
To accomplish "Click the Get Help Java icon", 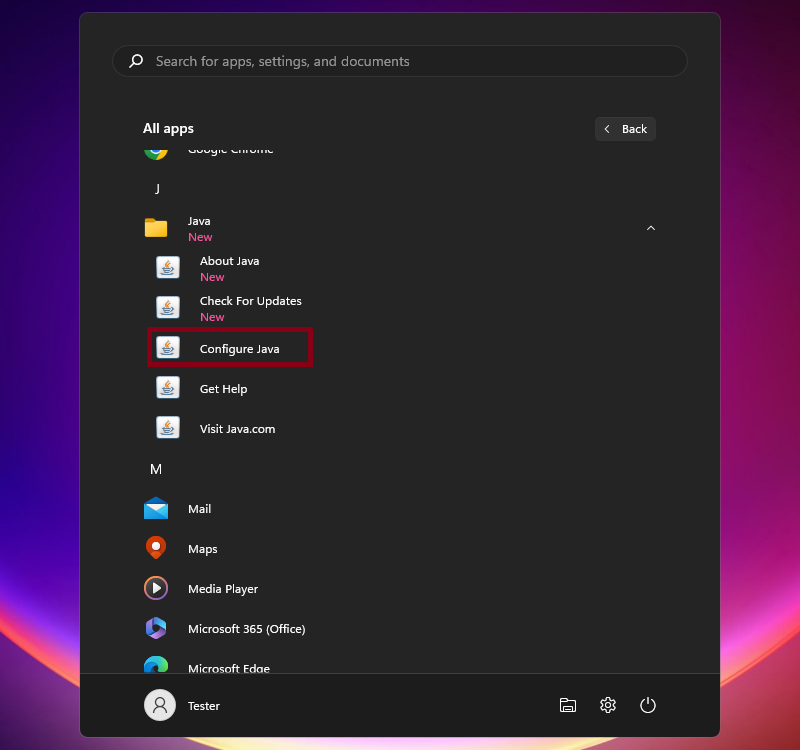I will coord(168,388).
